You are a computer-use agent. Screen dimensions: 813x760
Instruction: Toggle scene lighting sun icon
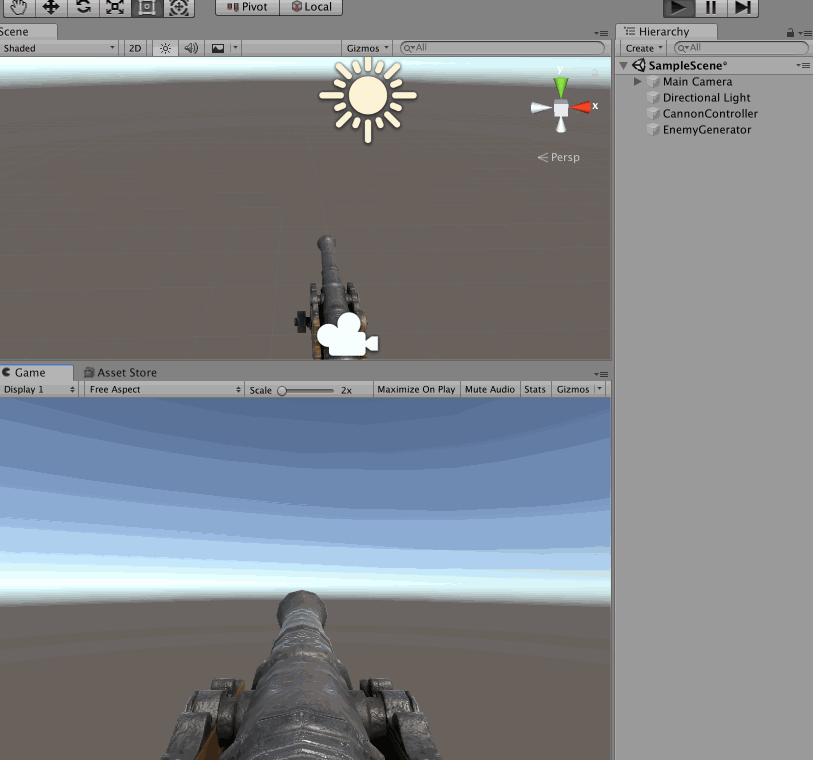[165, 48]
